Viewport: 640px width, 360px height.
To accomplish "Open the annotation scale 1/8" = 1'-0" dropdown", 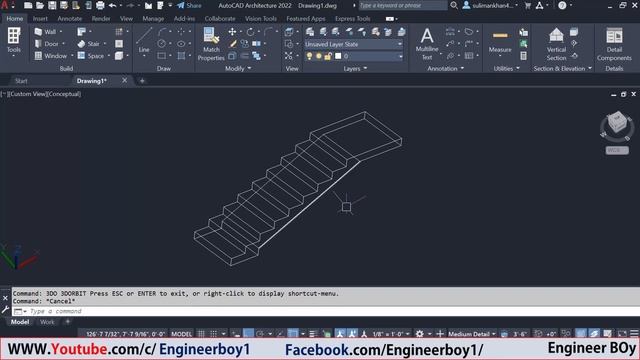I will (391, 334).
